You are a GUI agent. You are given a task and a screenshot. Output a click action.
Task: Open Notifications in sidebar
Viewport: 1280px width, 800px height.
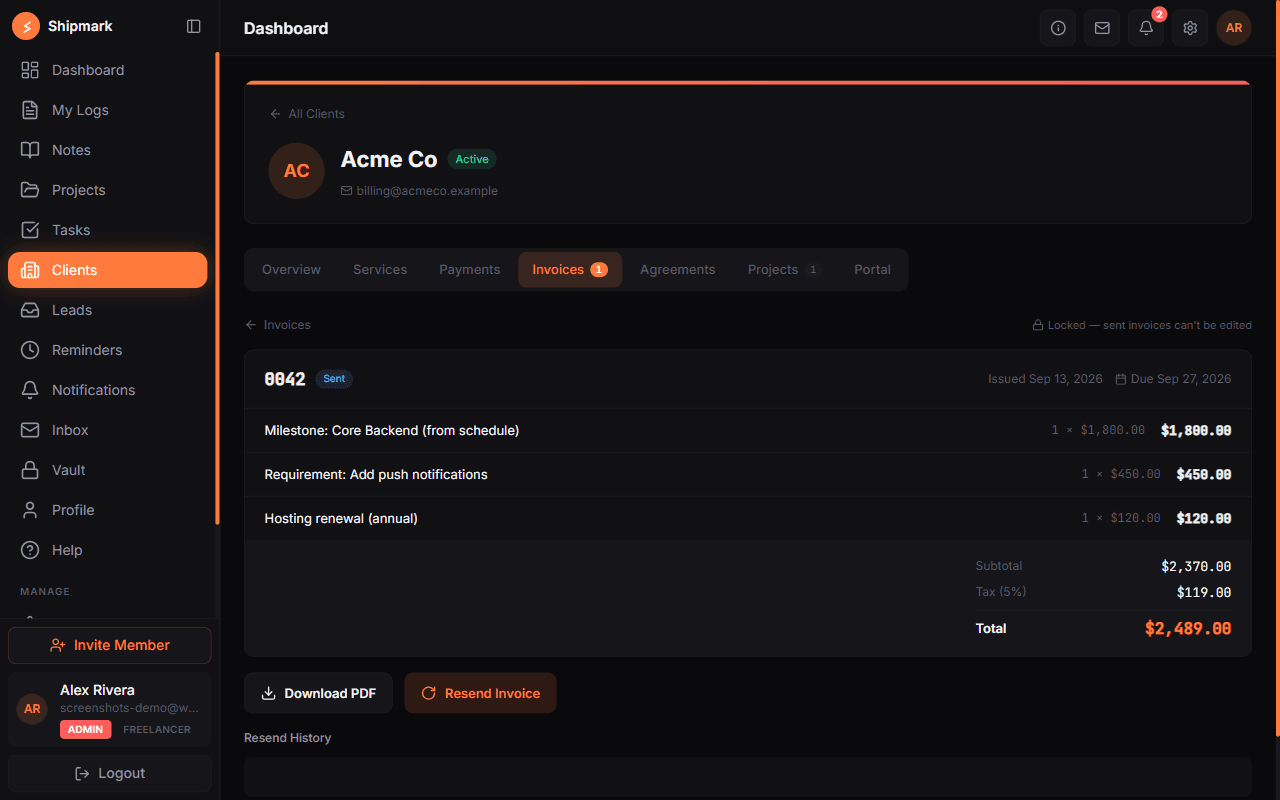pos(108,390)
